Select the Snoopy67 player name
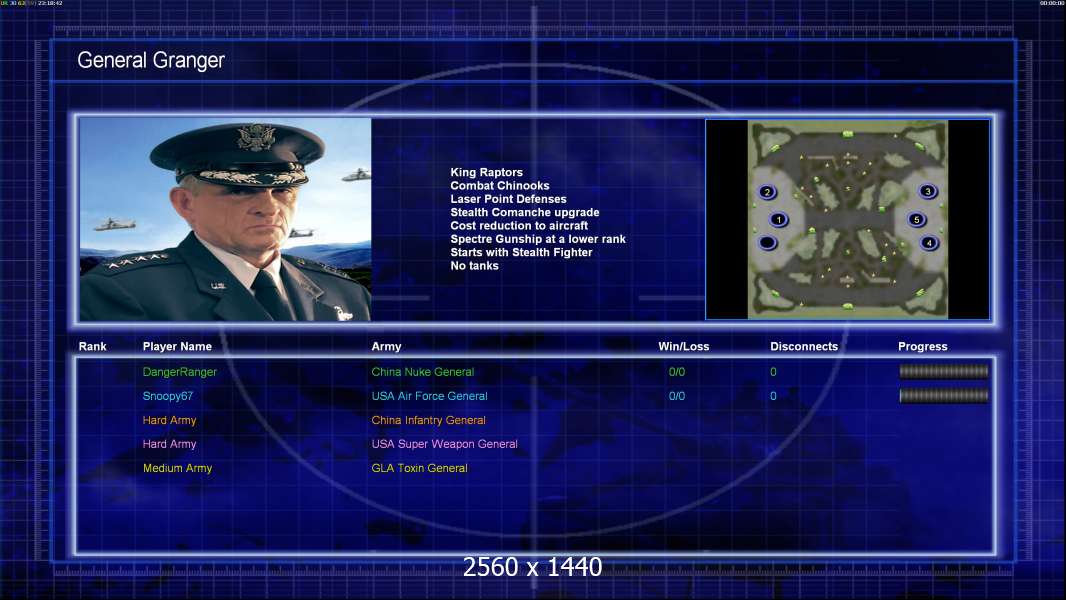 point(168,396)
